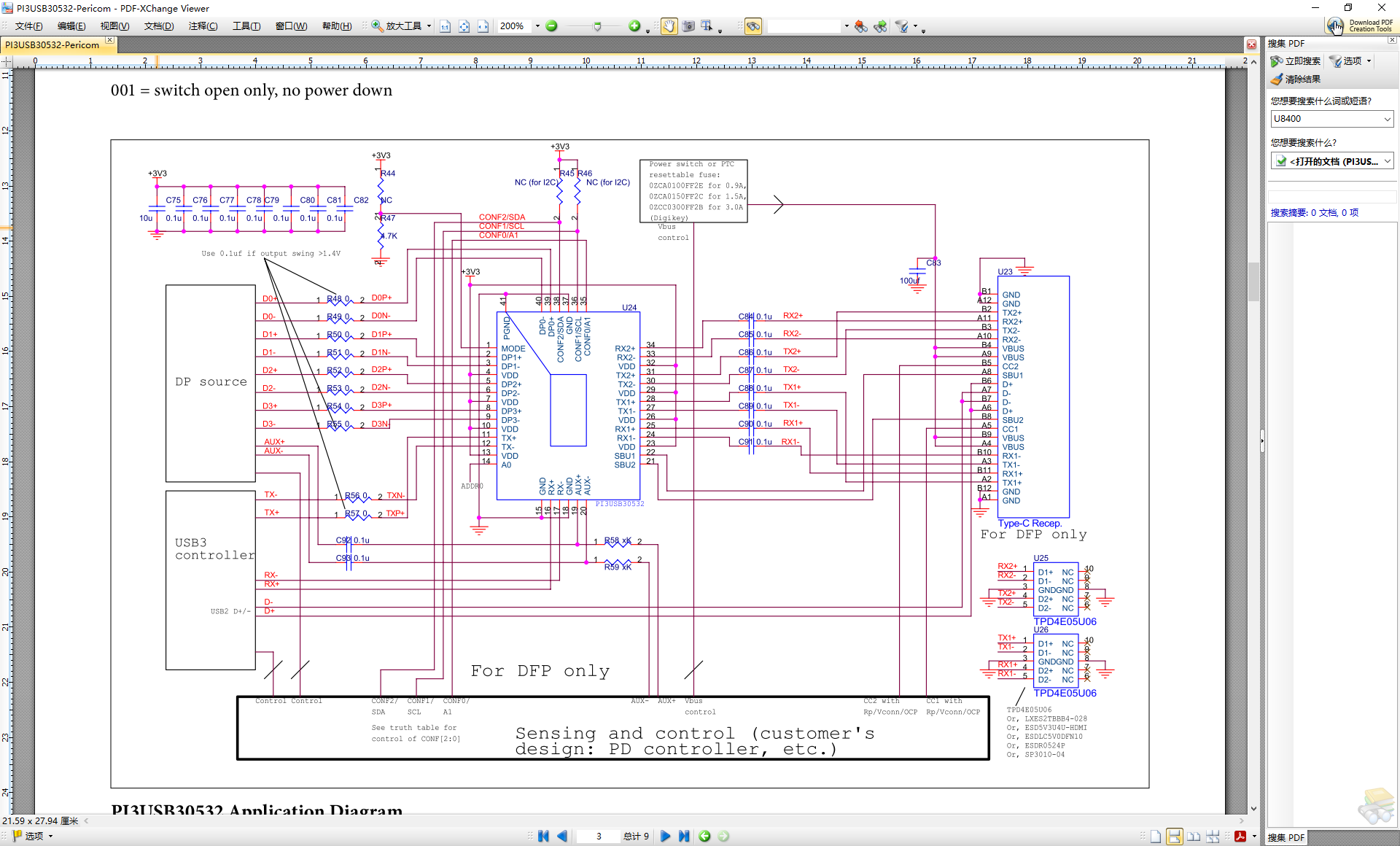Expand the 放大工具 tool dropdown arrow
Image resolution: width=1400 pixels, height=846 pixels.
point(429,26)
